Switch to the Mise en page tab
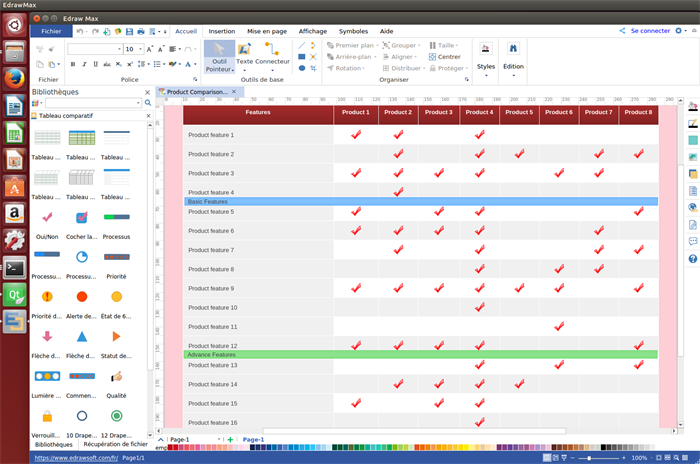 [x=266, y=31]
